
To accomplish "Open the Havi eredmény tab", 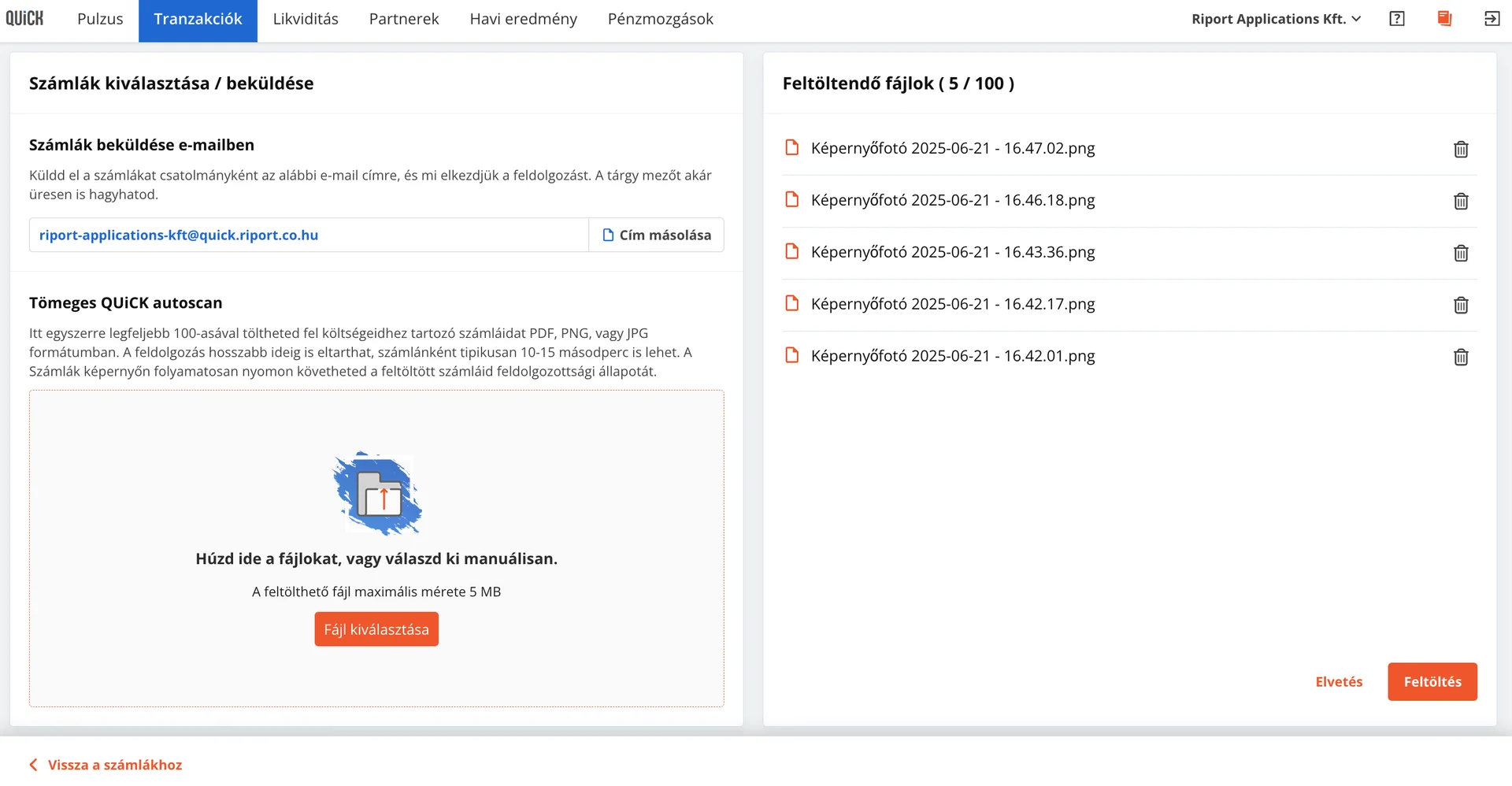I will 523,19.
